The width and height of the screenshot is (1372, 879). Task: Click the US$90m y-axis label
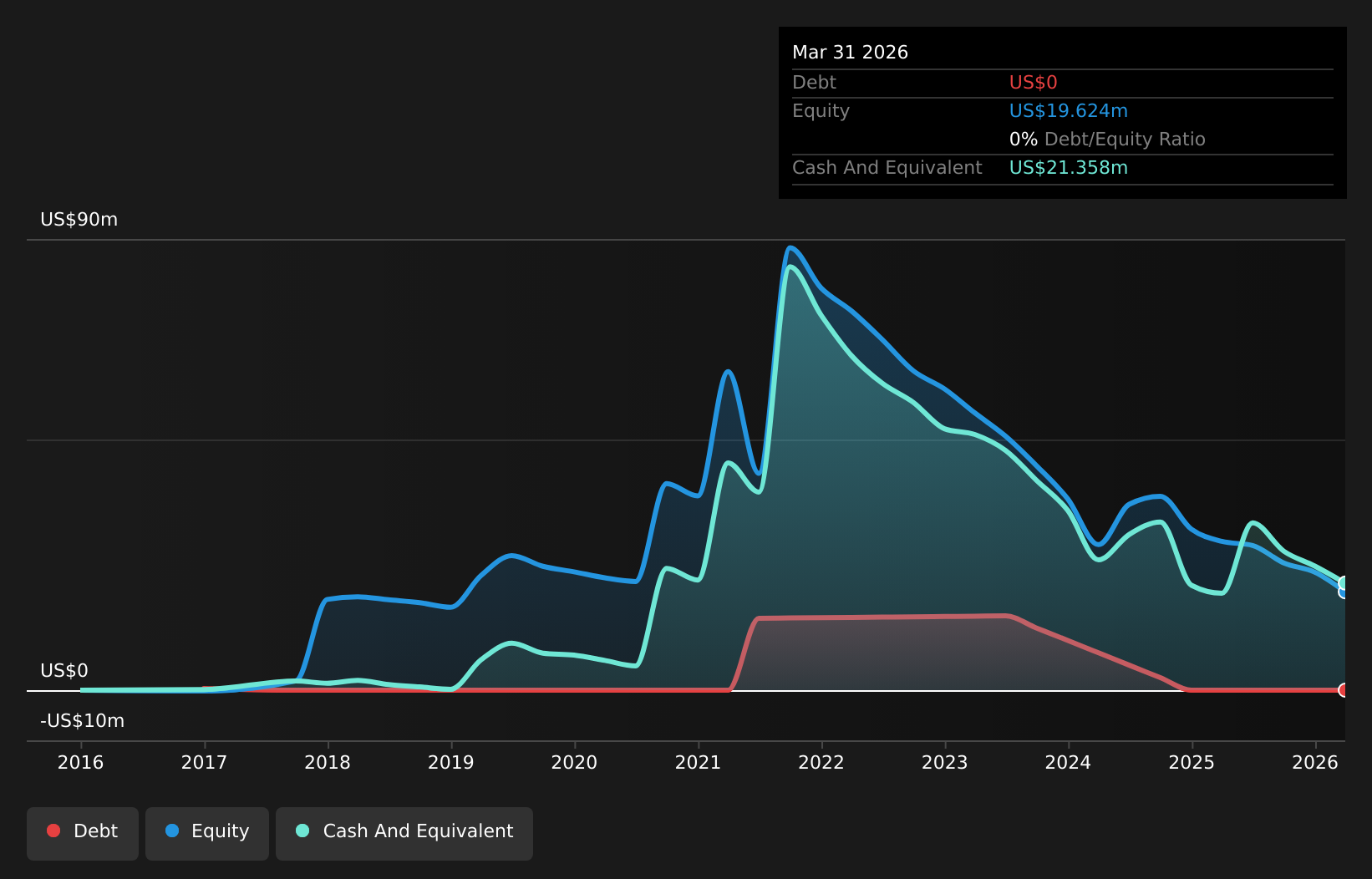79,220
